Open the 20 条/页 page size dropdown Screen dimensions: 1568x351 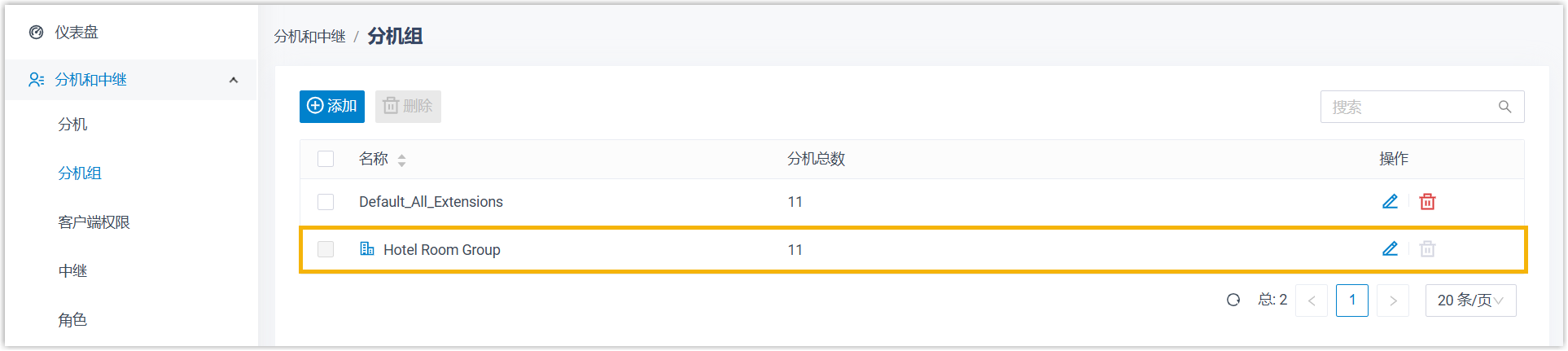tap(1469, 301)
